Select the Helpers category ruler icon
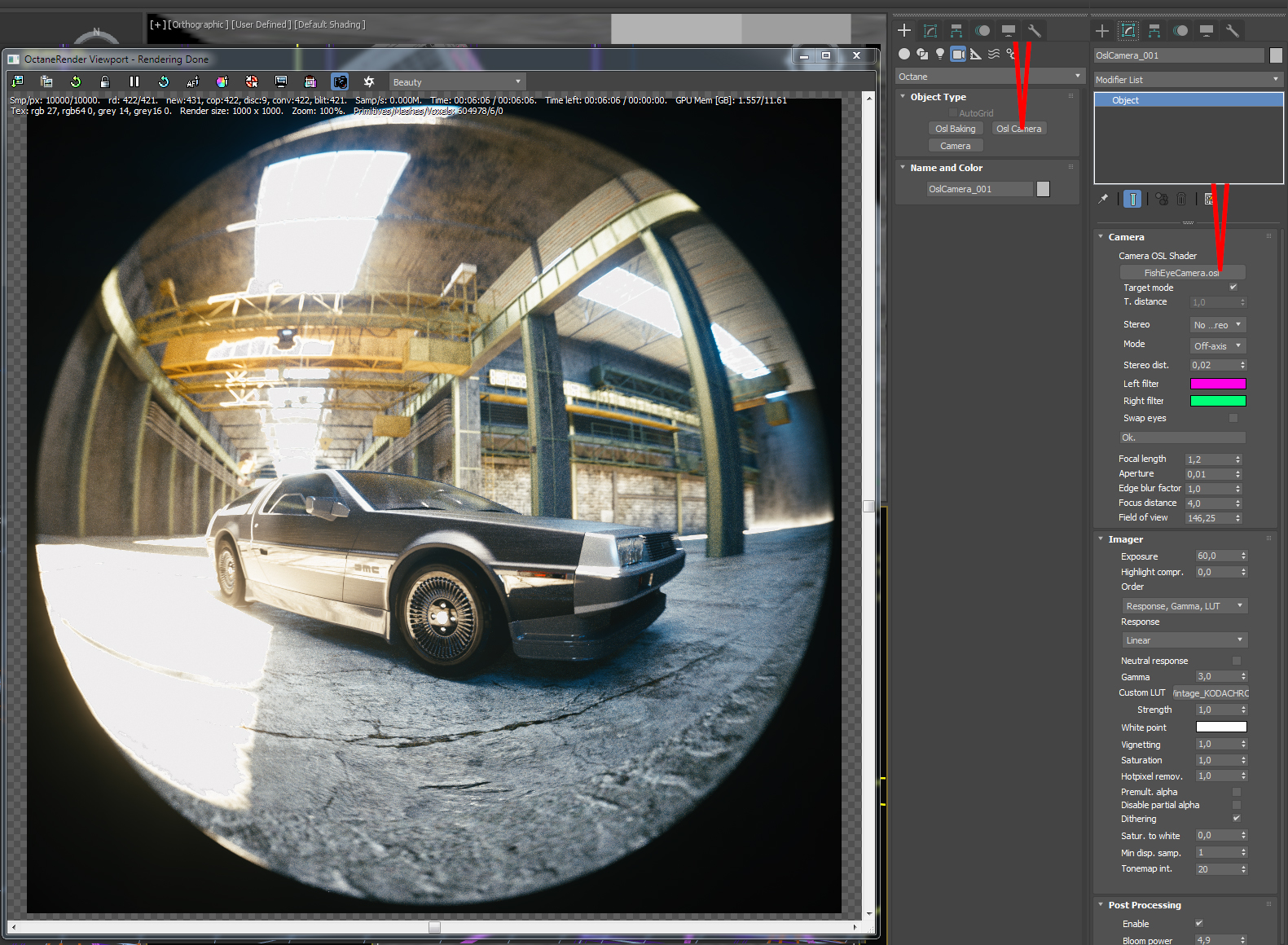The width and height of the screenshot is (1288, 945). pos(976,54)
